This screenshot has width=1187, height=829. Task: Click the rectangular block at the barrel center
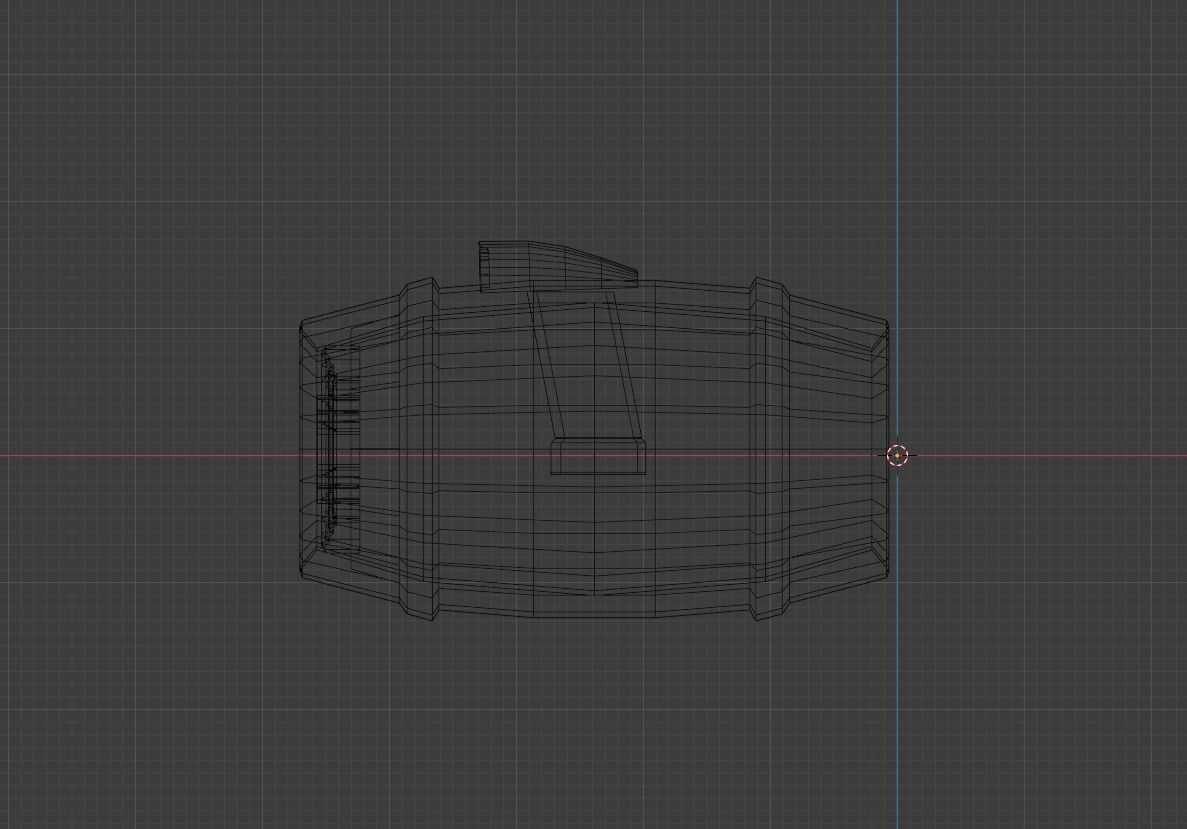pos(597,457)
